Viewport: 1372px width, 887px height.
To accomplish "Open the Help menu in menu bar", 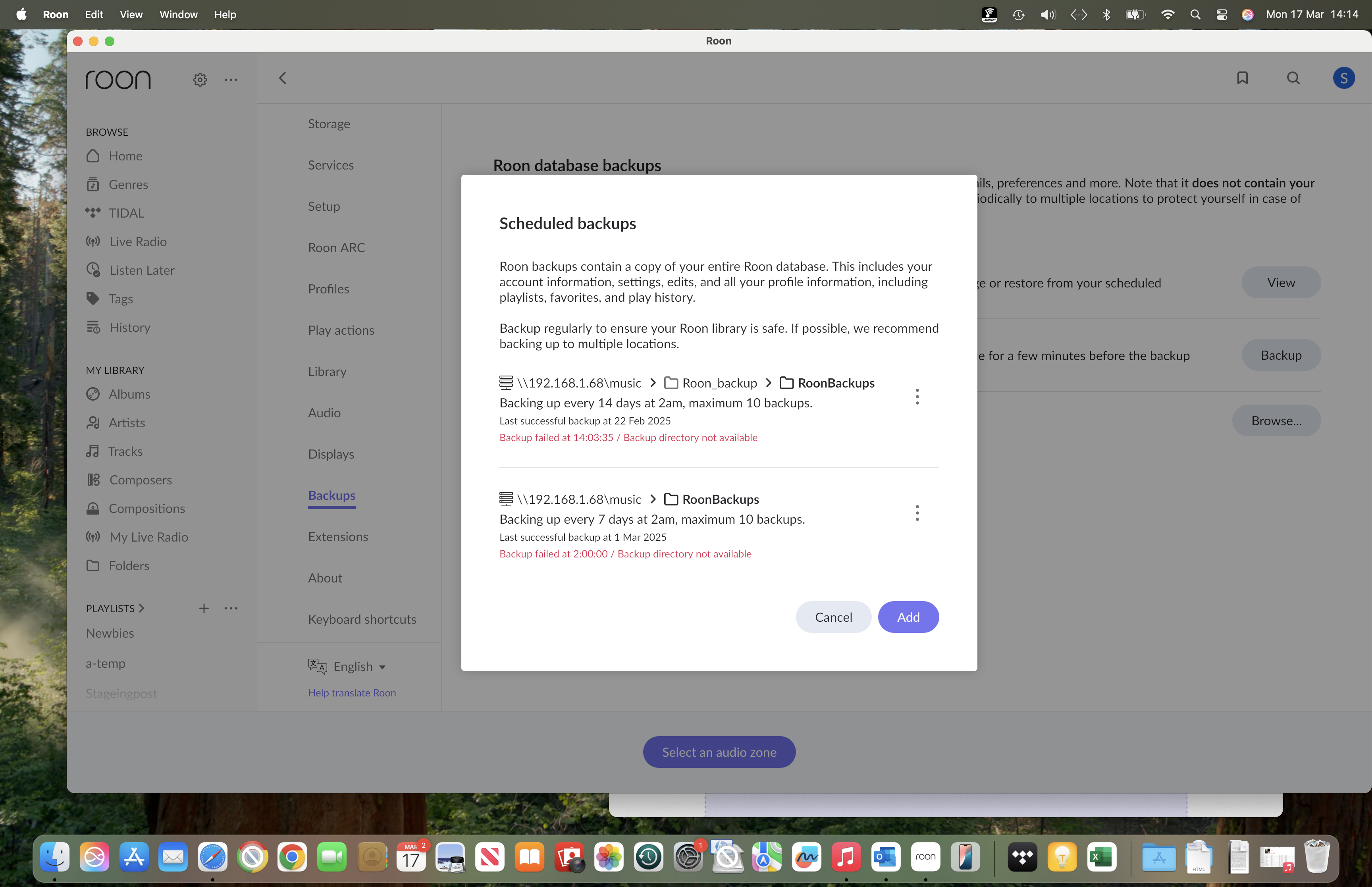I will pos(225,14).
